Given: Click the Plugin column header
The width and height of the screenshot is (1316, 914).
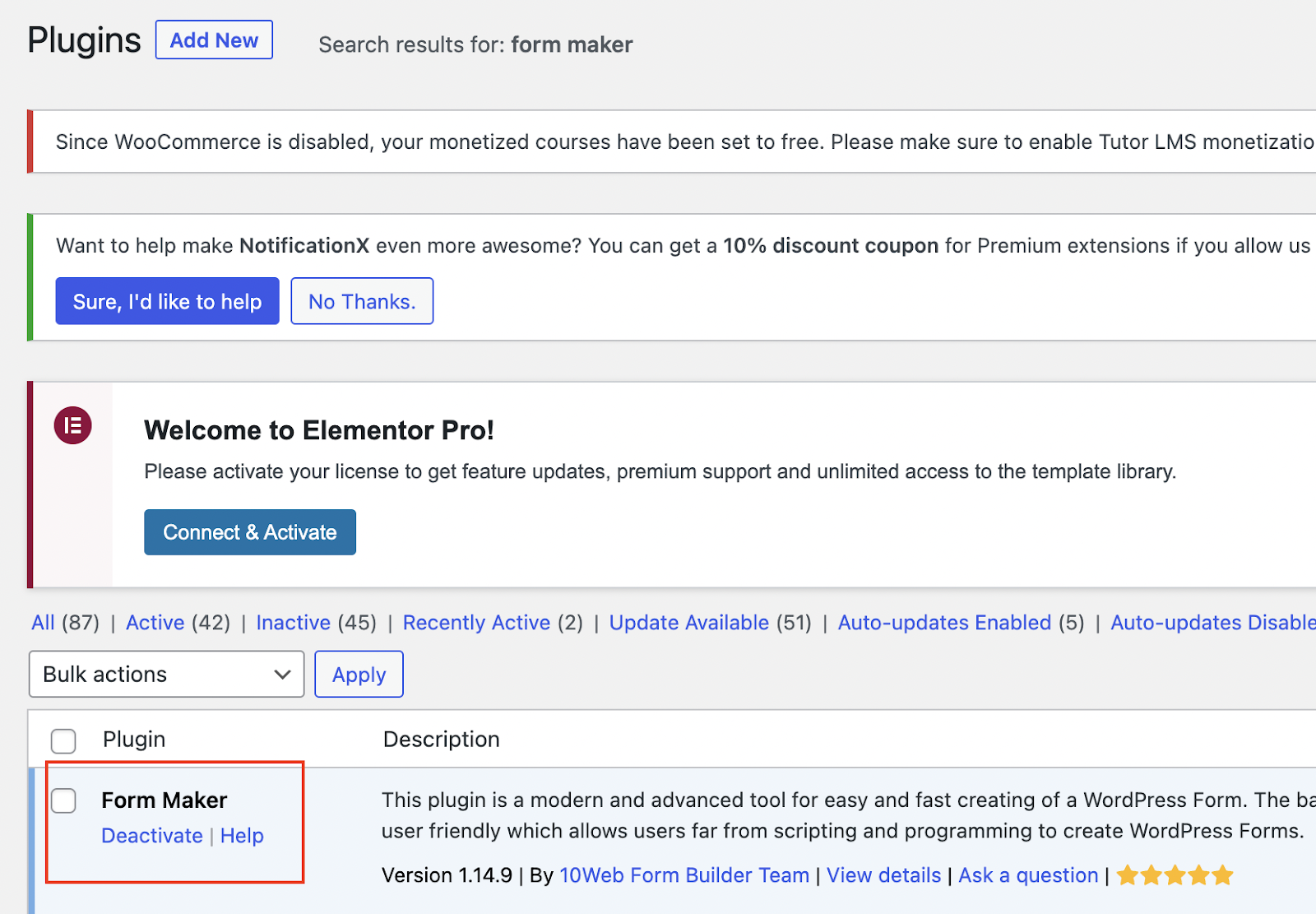Looking at the screenshot, I should point(134,740).
